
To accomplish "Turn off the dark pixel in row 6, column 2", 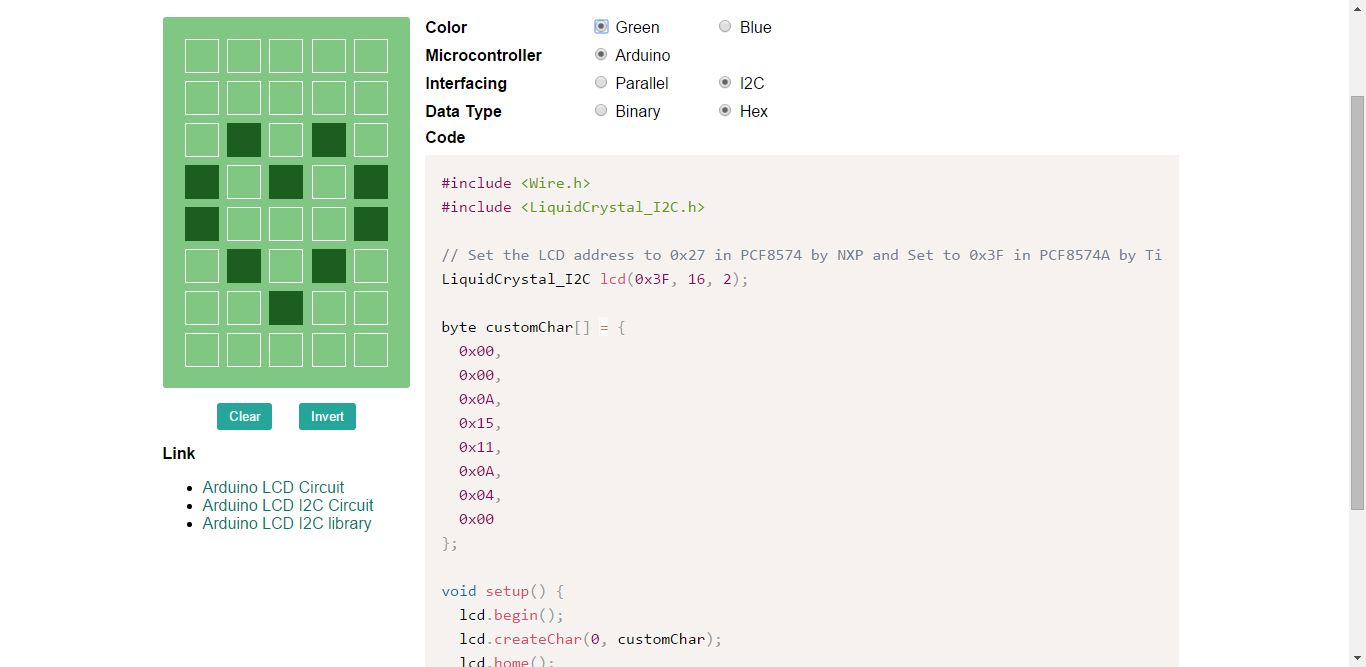I will (244, 266).
